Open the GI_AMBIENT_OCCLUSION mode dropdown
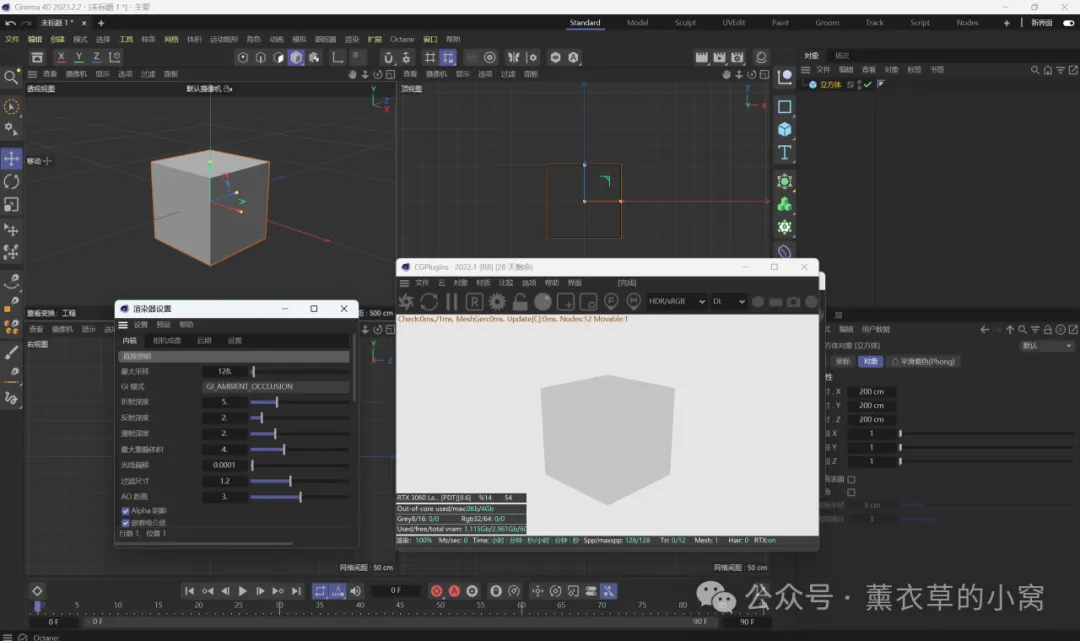This screenshot has height=641, width=1080. click(x=276, y=387)
